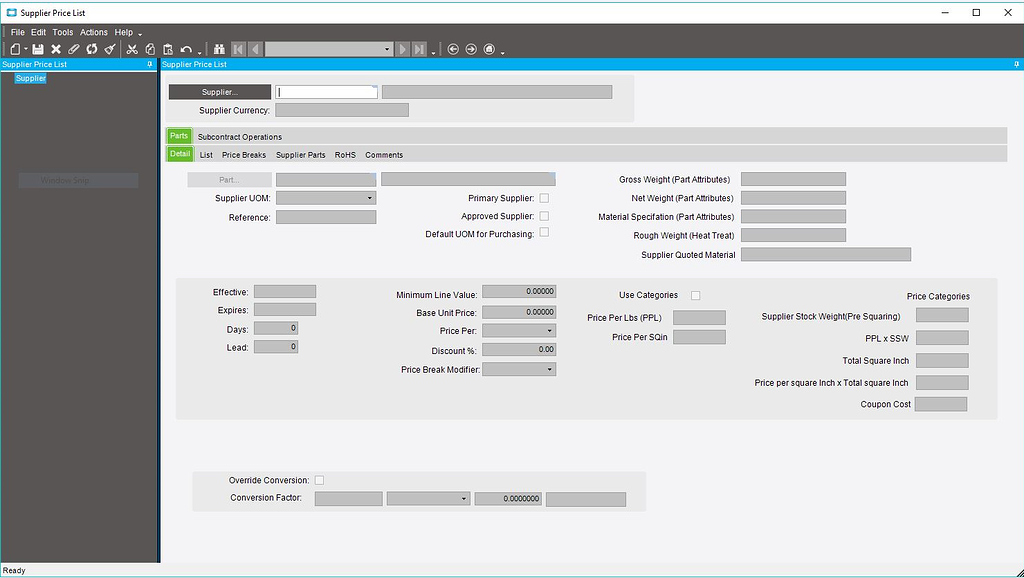This screenshot has width=1024, height=578.
Task: Expand the Conversion Factor UOM dropdown
Action: click(464, 499)
